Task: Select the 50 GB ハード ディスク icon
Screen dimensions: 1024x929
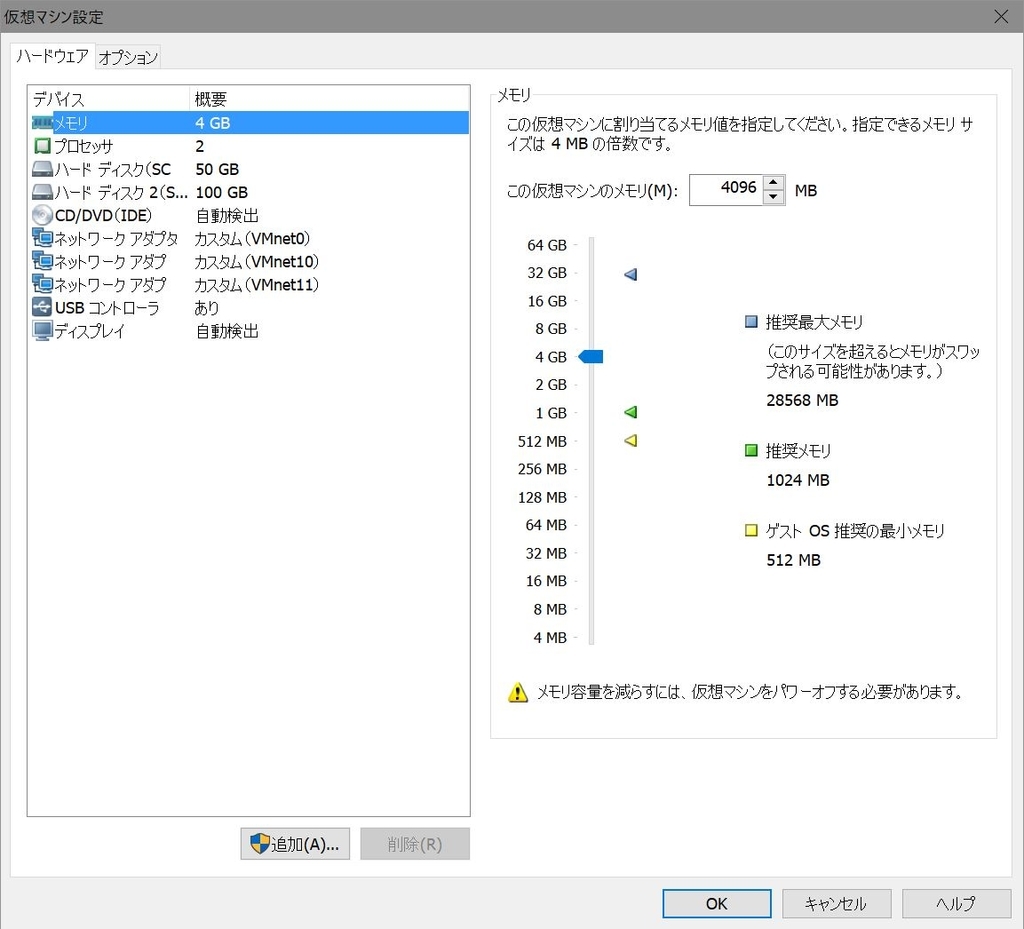Action: (x=42, y=169)
